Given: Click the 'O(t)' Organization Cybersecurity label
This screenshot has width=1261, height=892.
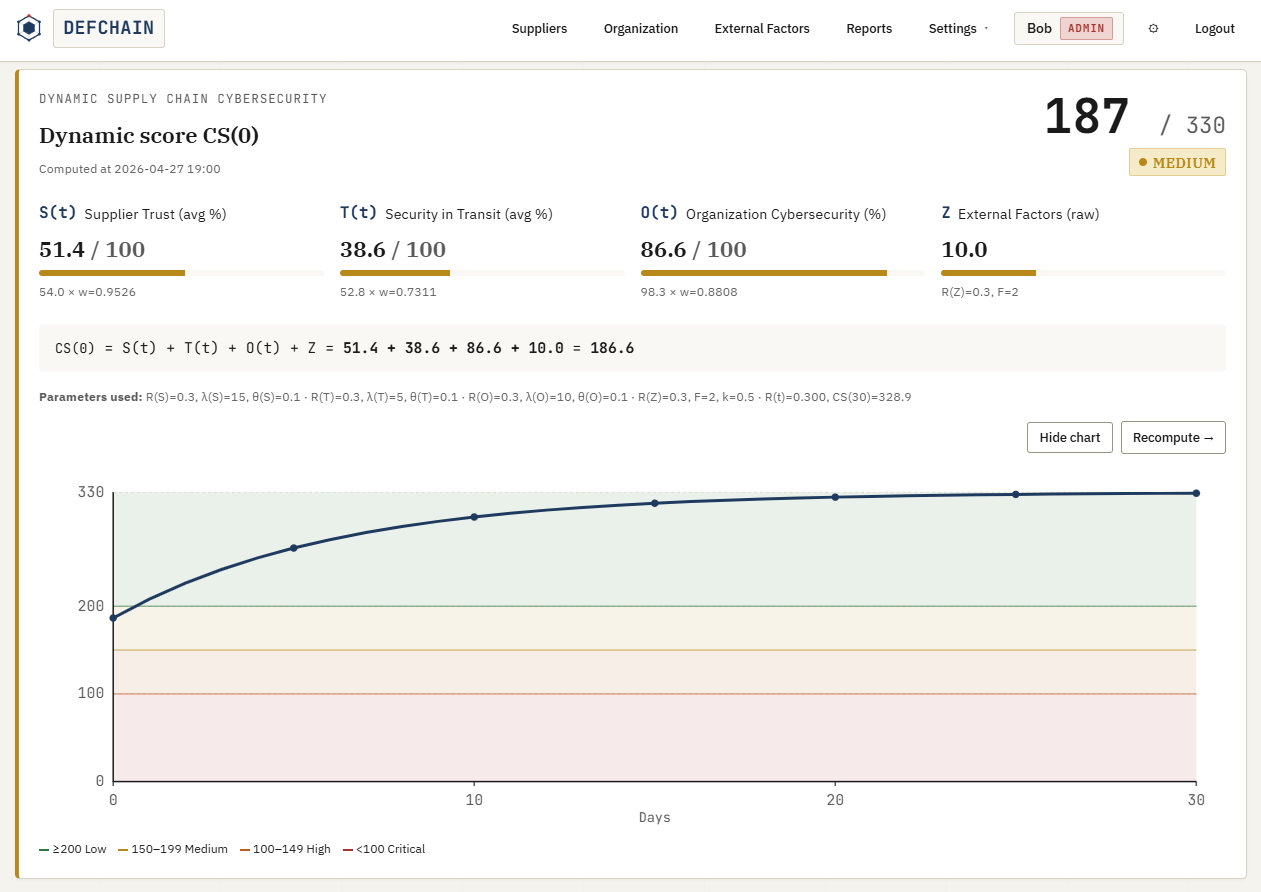Looking at the screenshot, I should tap(660, 213).
